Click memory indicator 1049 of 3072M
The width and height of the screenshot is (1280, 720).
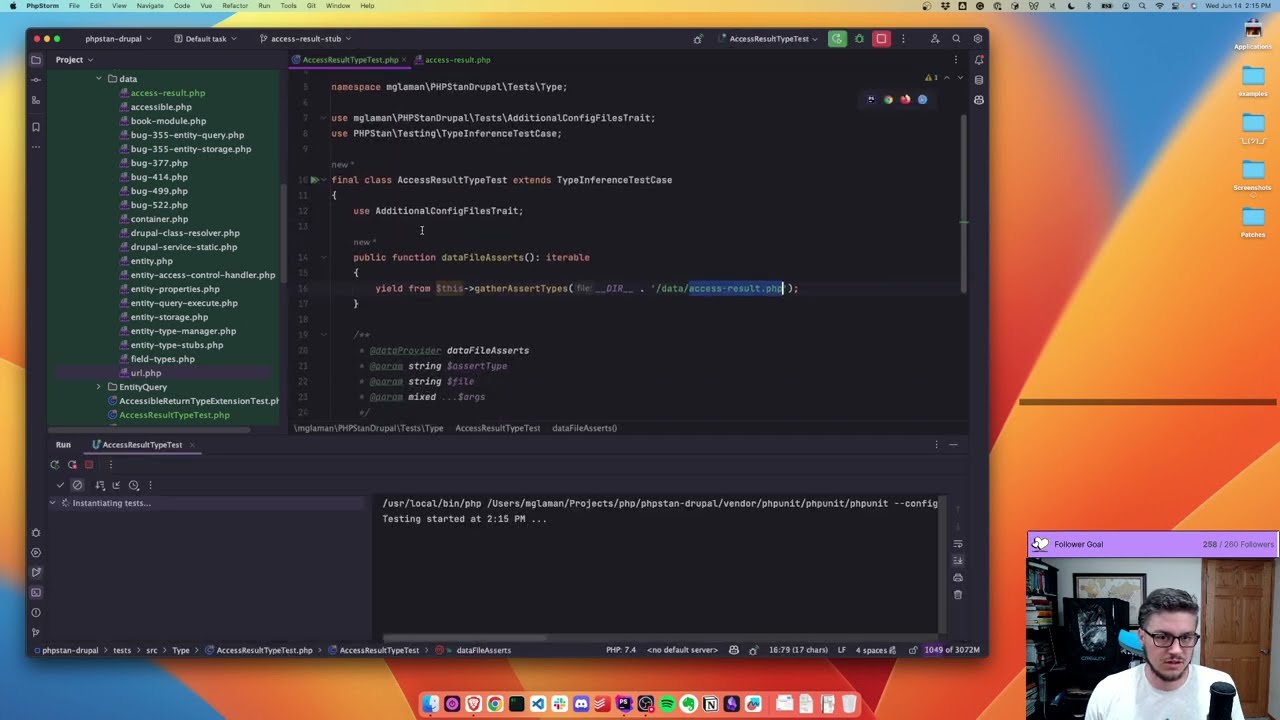[953, 650]
